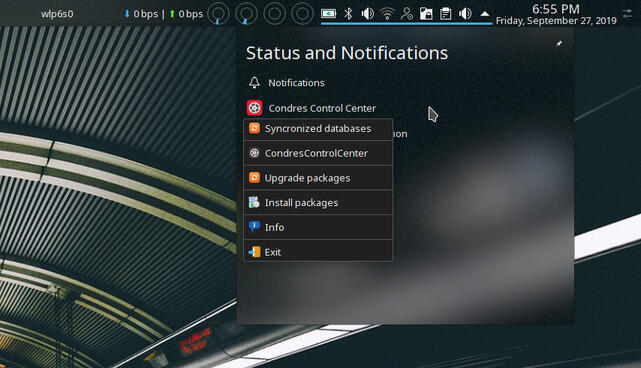Select Upgrade packages menu entry

pos(318,178)
